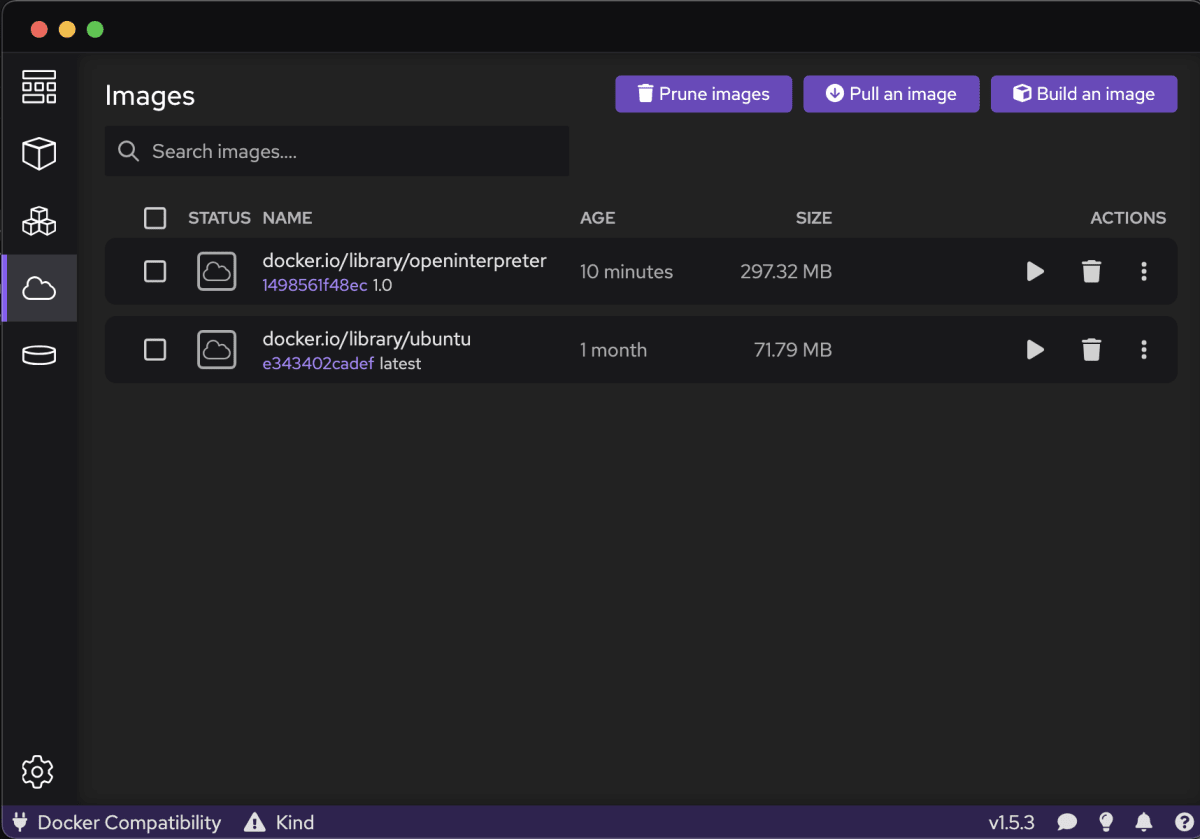1200x839 pixels.
Task: Check the ubuntu image checkbox
Action: point(155,349)
